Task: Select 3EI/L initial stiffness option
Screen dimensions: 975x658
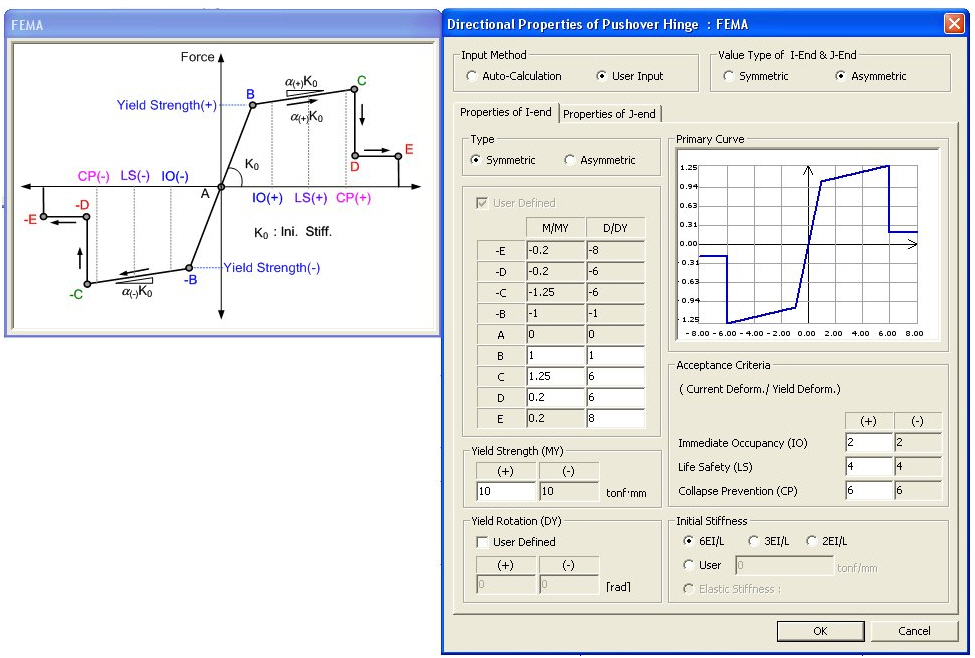Action: [755, 541]
